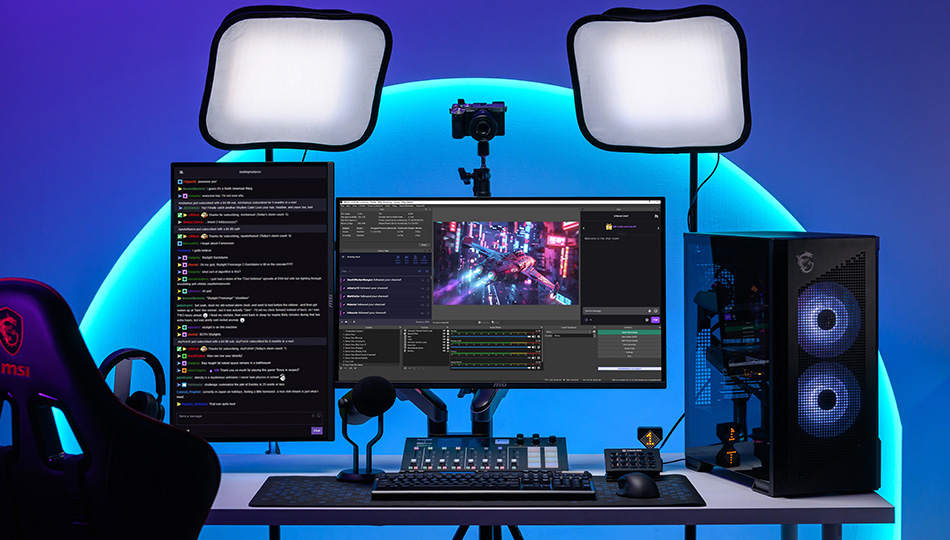Click the purple Chat button on the left monitor
950x540 pixels.
(317, 431)
